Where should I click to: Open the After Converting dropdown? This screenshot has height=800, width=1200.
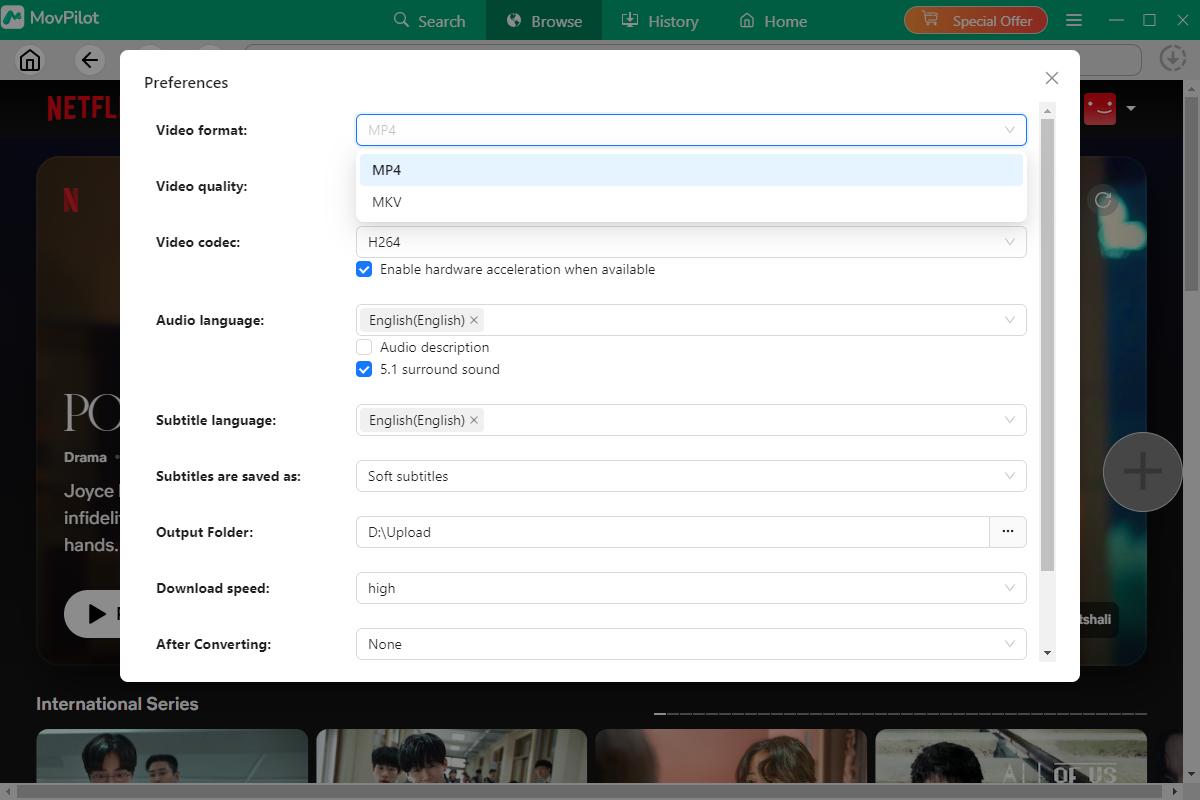[x=691, y=644]
